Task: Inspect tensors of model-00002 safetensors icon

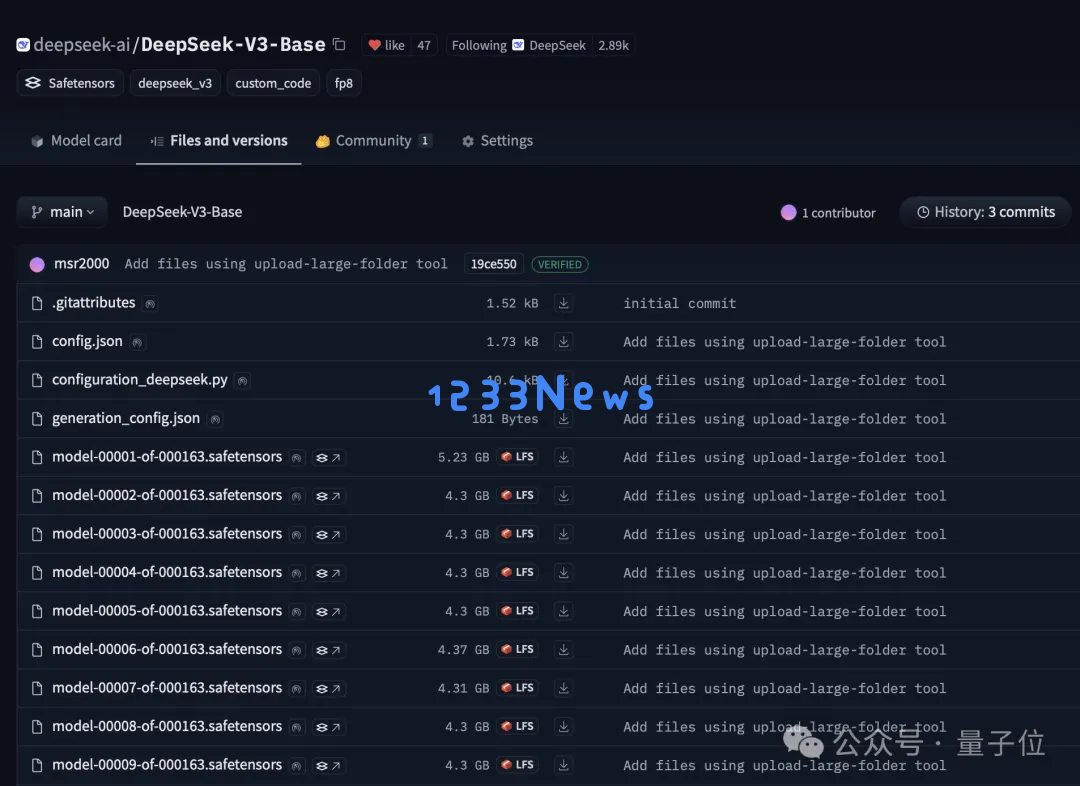Action: coord(329,496)
